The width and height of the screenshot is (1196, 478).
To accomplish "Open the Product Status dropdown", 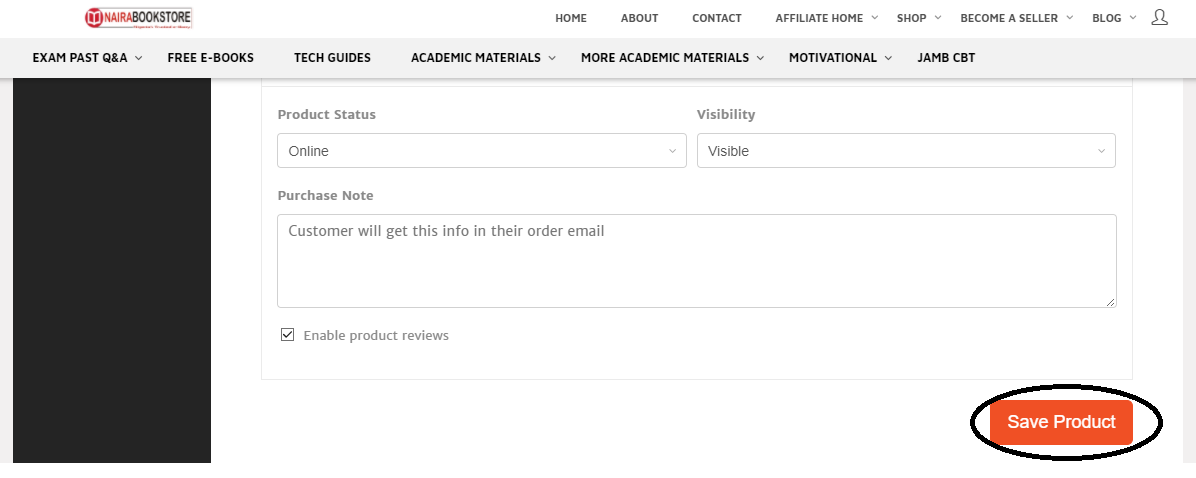I will point(481,151).
